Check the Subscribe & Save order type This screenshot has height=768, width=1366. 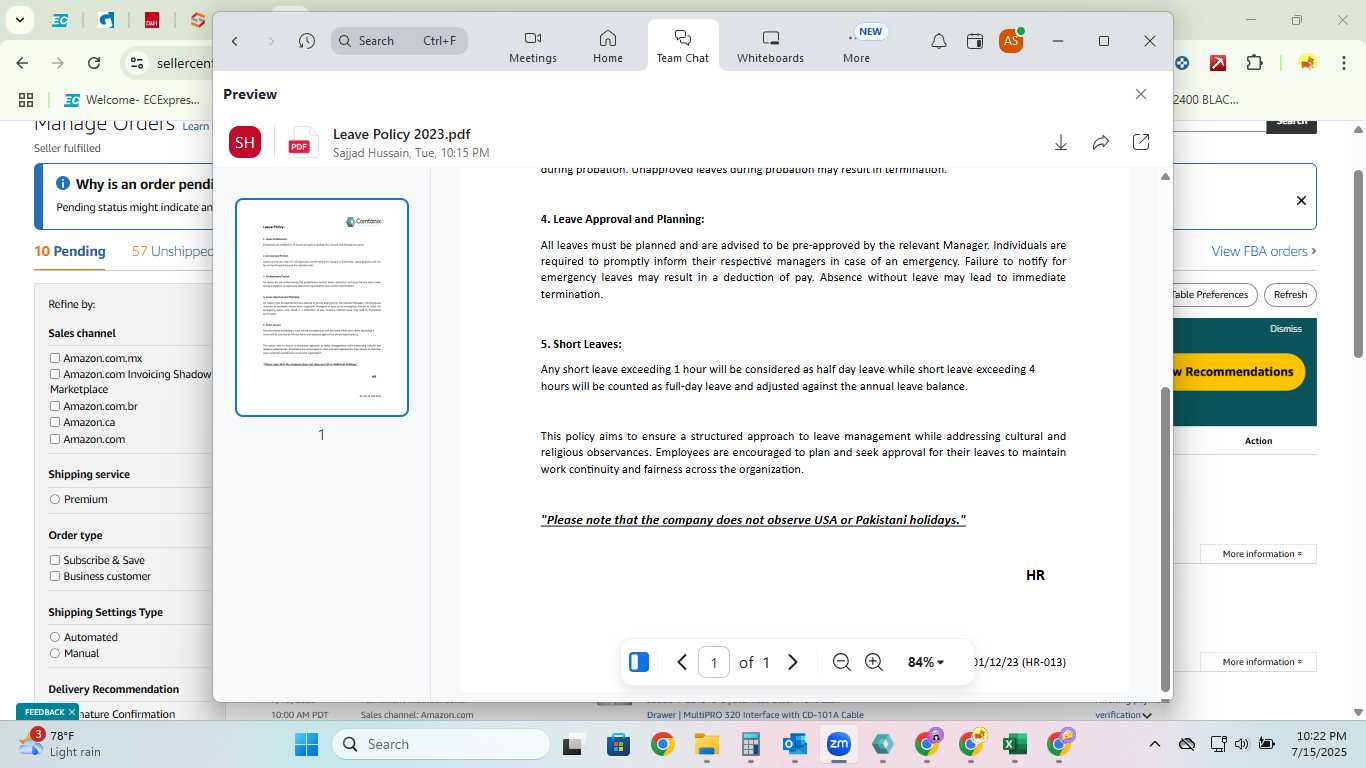(55, 560)
